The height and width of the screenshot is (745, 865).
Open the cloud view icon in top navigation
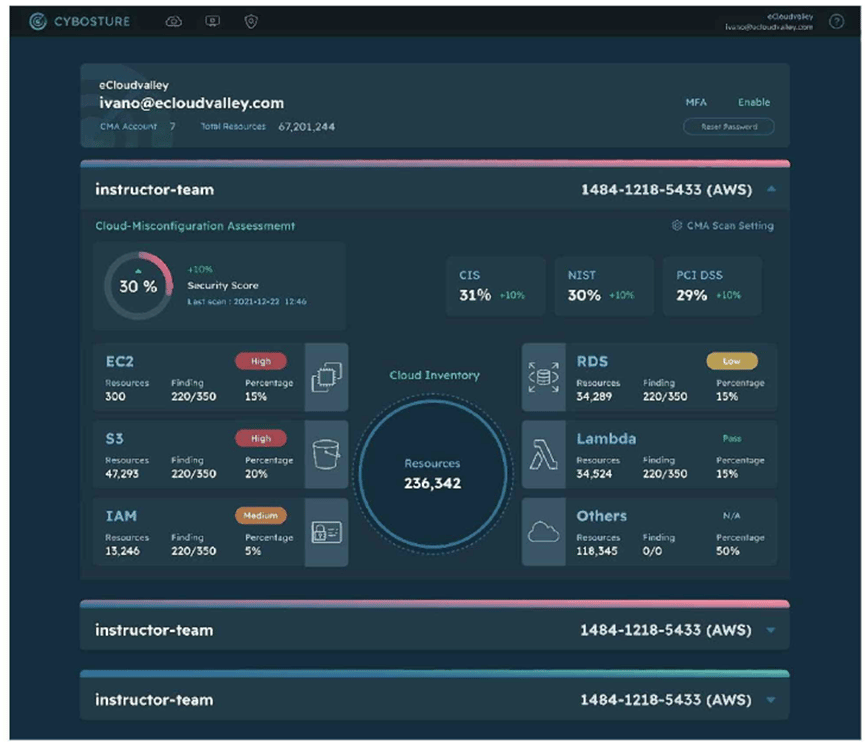click(x=173, y=22)
